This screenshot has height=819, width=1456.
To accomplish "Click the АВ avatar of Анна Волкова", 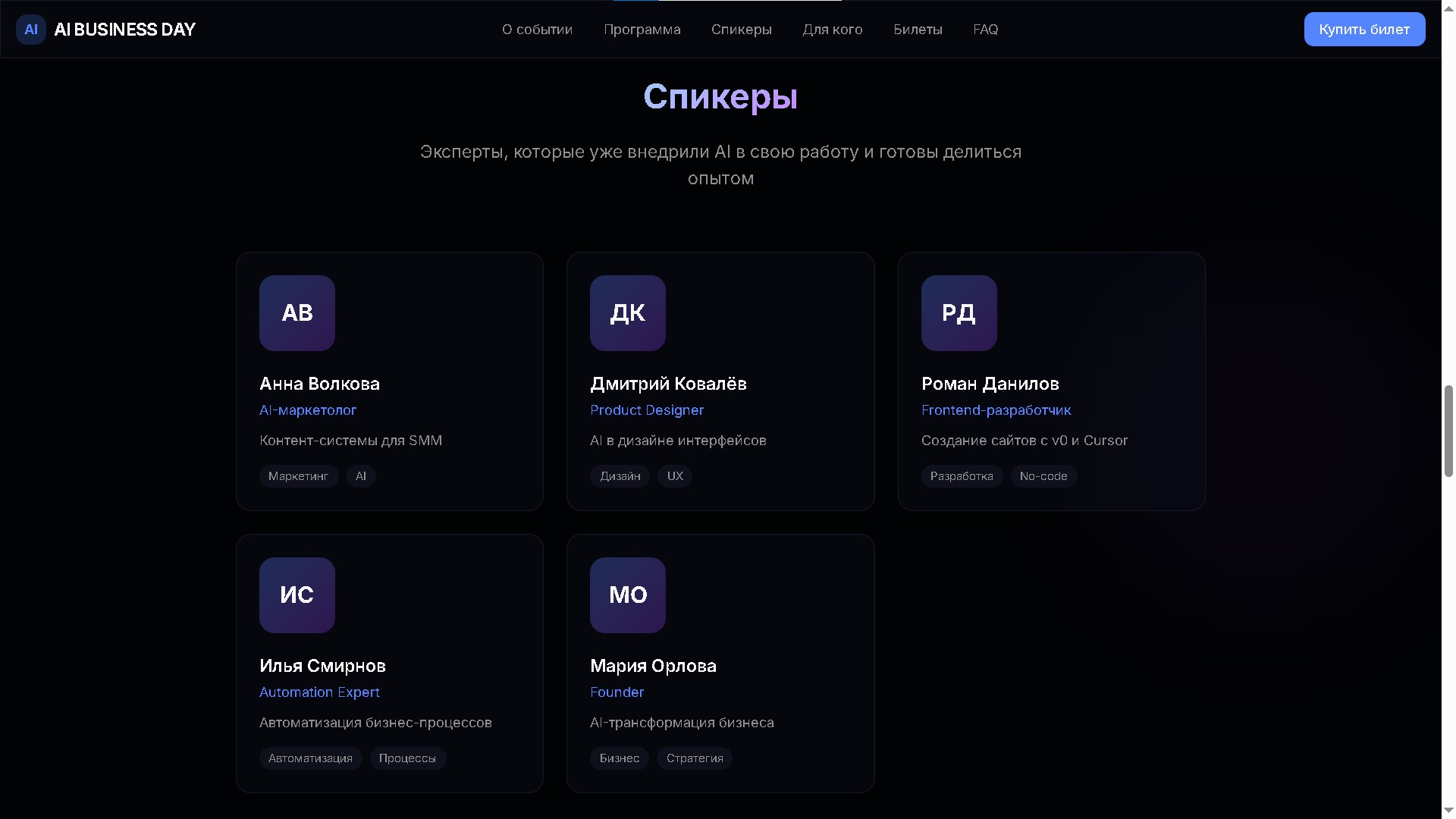I will tap(297, 313).
